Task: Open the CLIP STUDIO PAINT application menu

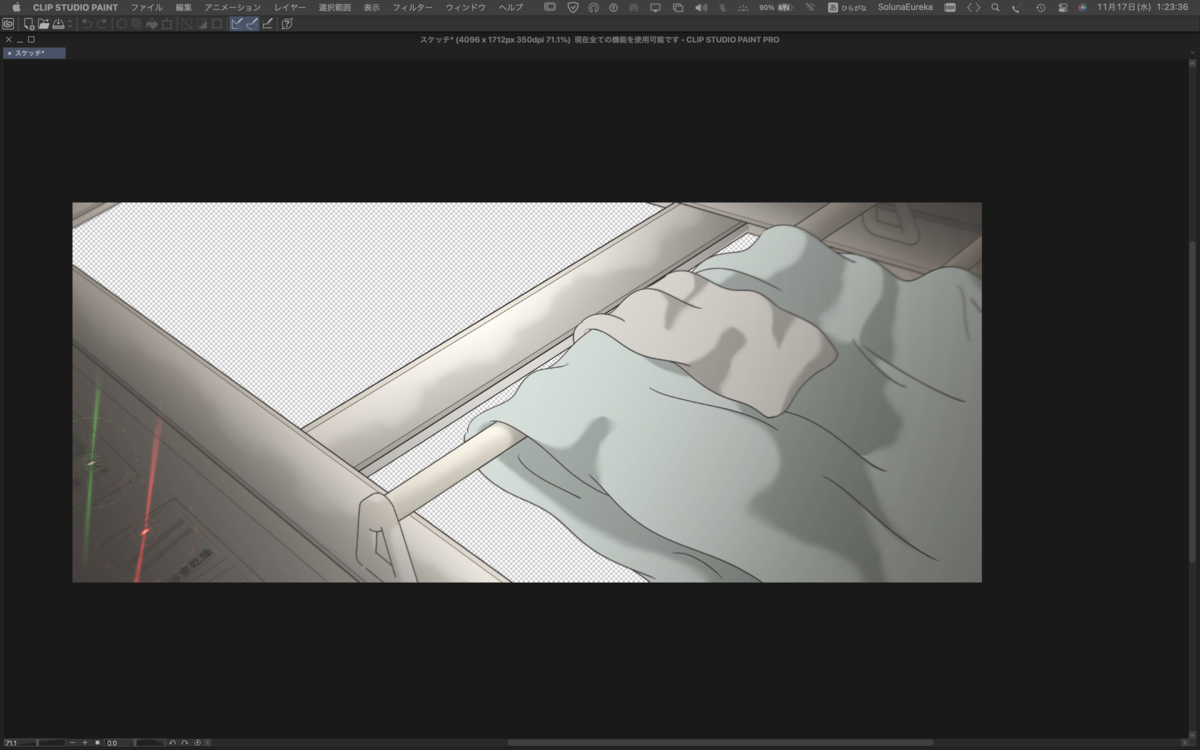Action: (x=76, y=7)
